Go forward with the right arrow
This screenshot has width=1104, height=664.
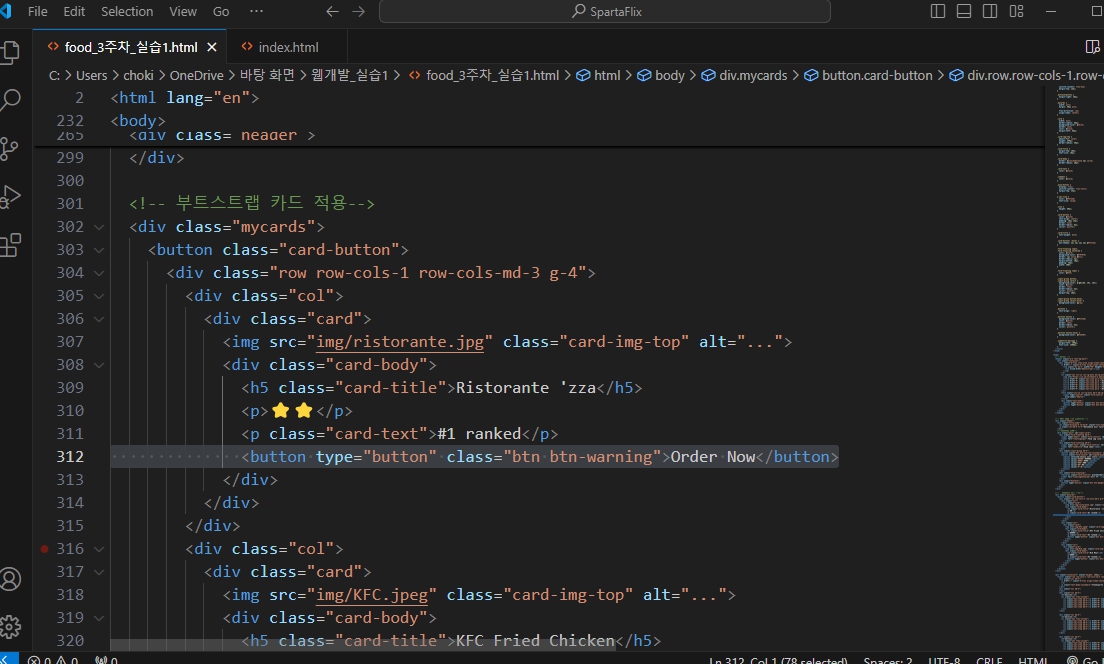pos(358,11)
